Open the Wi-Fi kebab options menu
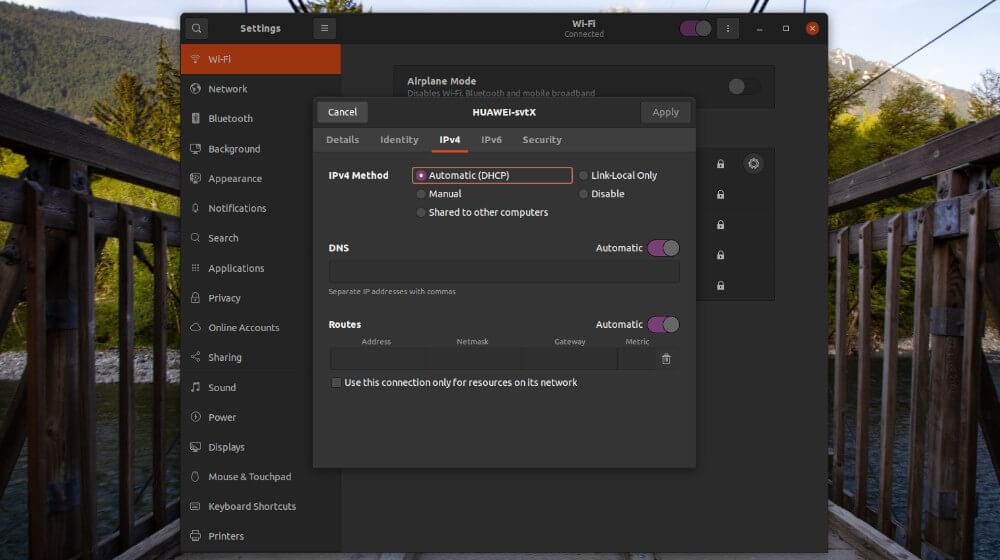The image size is (1000, 560). pos(727,28)
